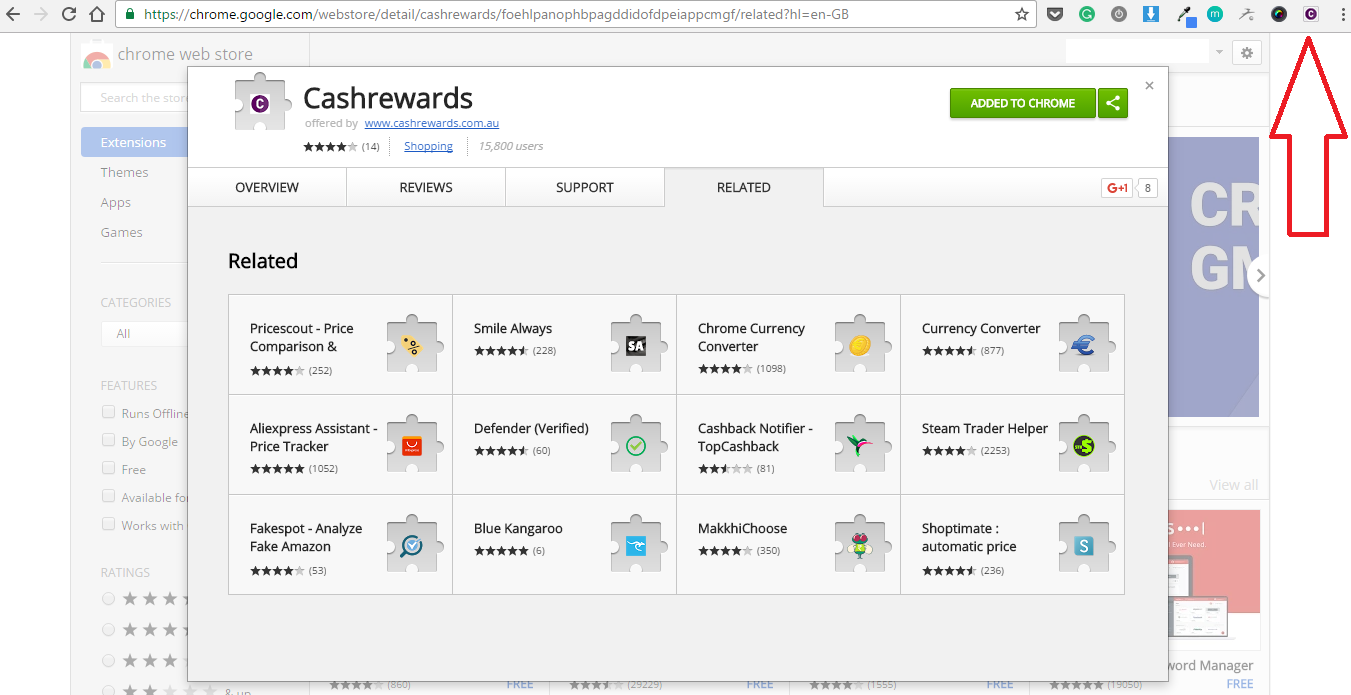Activate the eyedropper color picker extension

tap(1184, 14)
